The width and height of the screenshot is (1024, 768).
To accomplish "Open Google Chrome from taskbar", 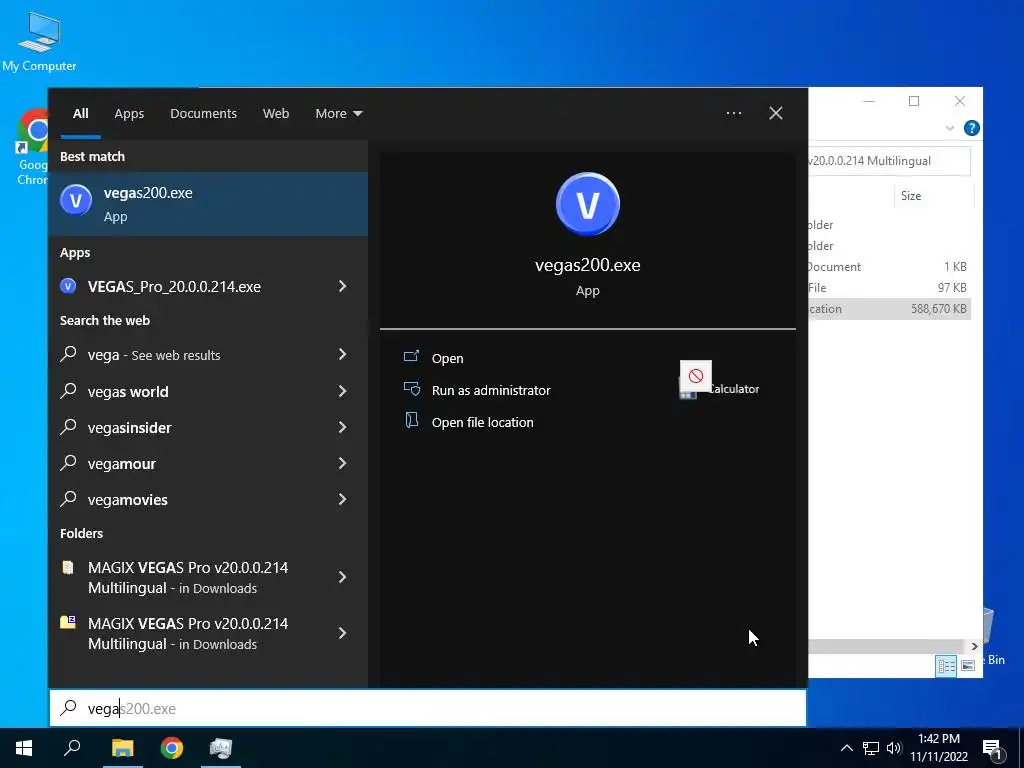I will click(172, 748).
